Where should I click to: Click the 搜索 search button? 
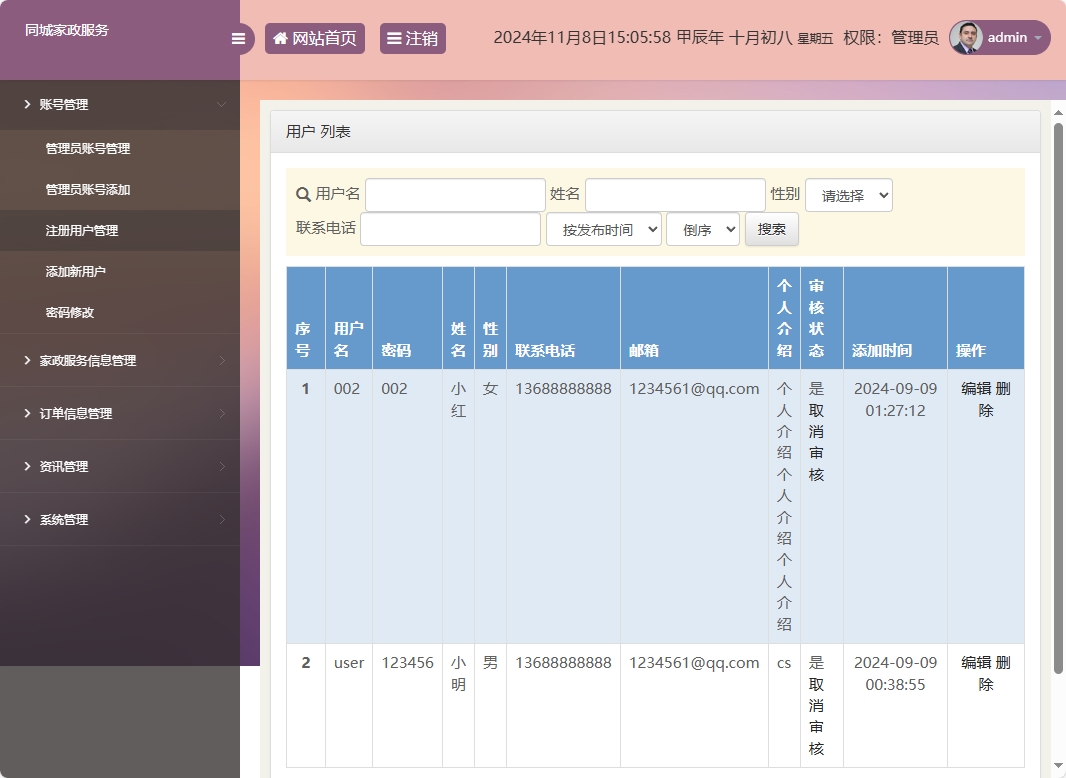tap(770, 228)
